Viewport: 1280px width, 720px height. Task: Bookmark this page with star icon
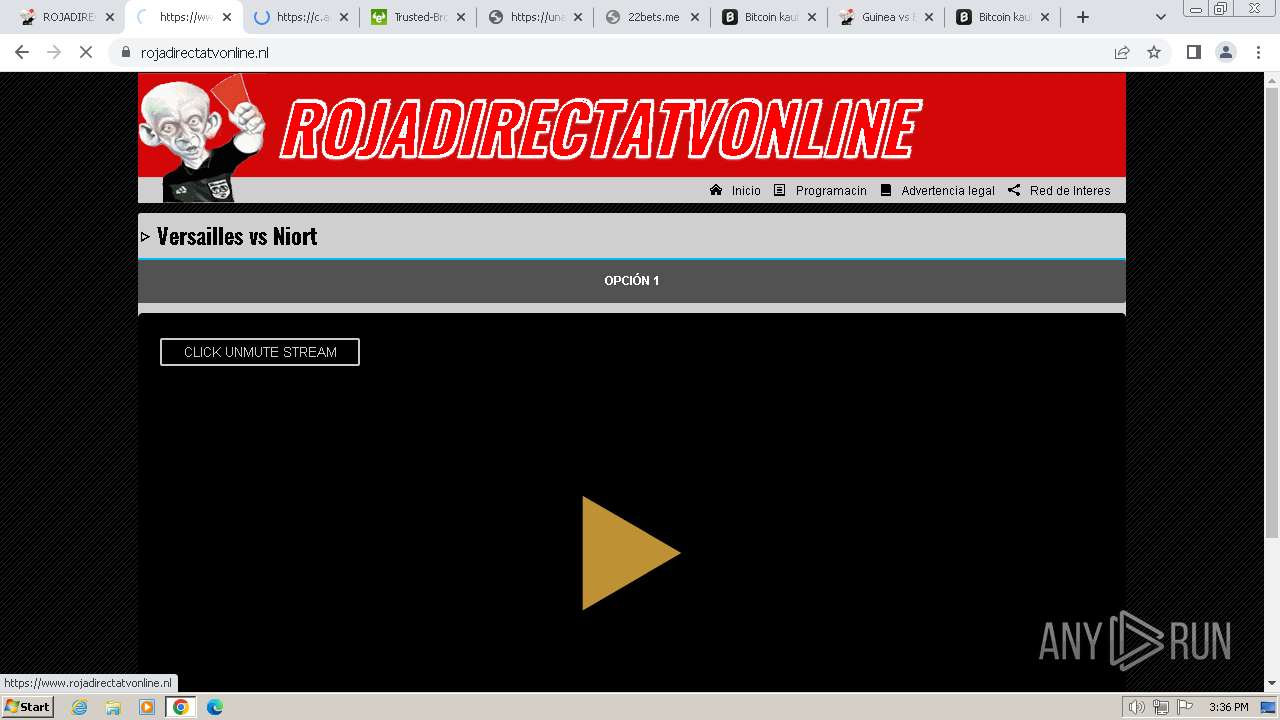point(1154,52)
